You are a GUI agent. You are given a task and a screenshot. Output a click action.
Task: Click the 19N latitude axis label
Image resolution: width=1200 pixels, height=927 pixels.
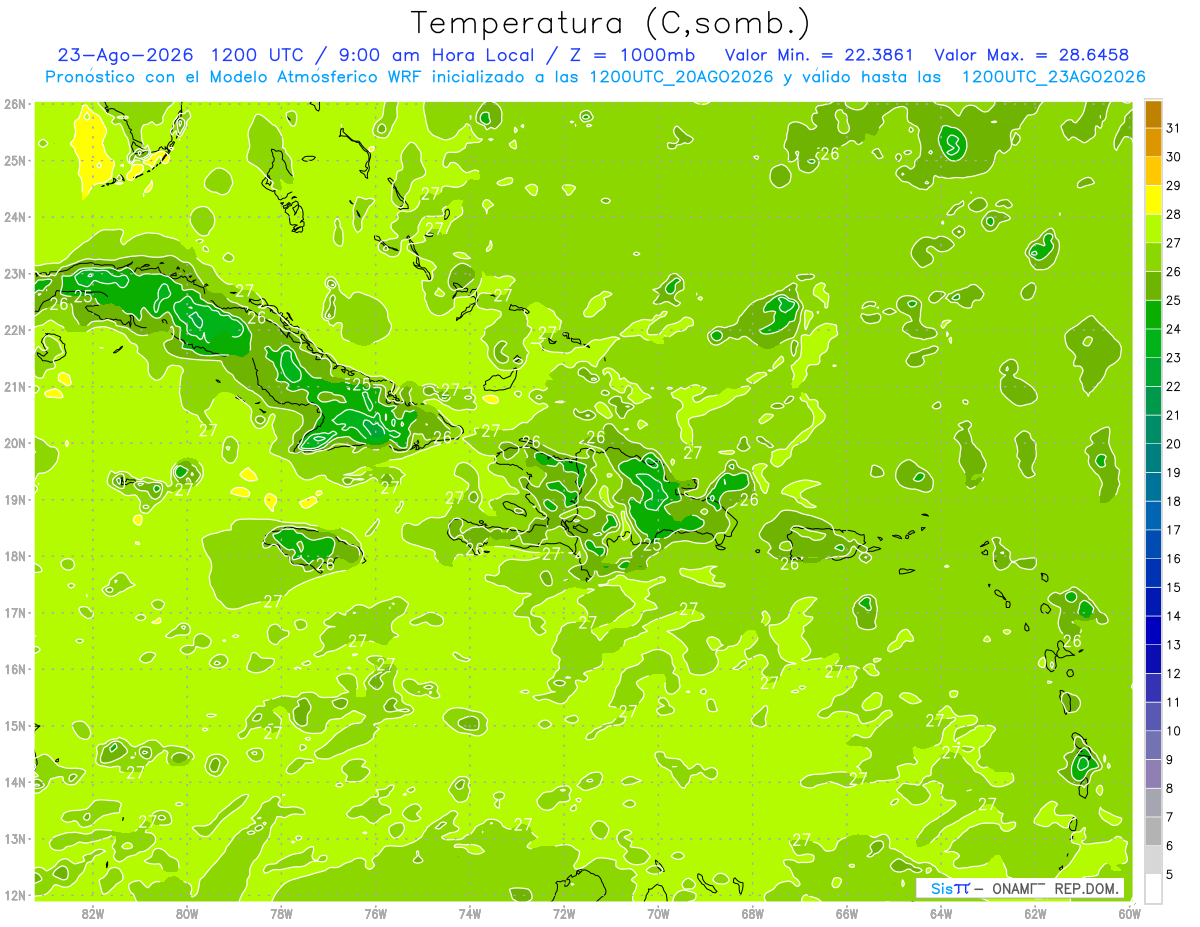point(14,500)
